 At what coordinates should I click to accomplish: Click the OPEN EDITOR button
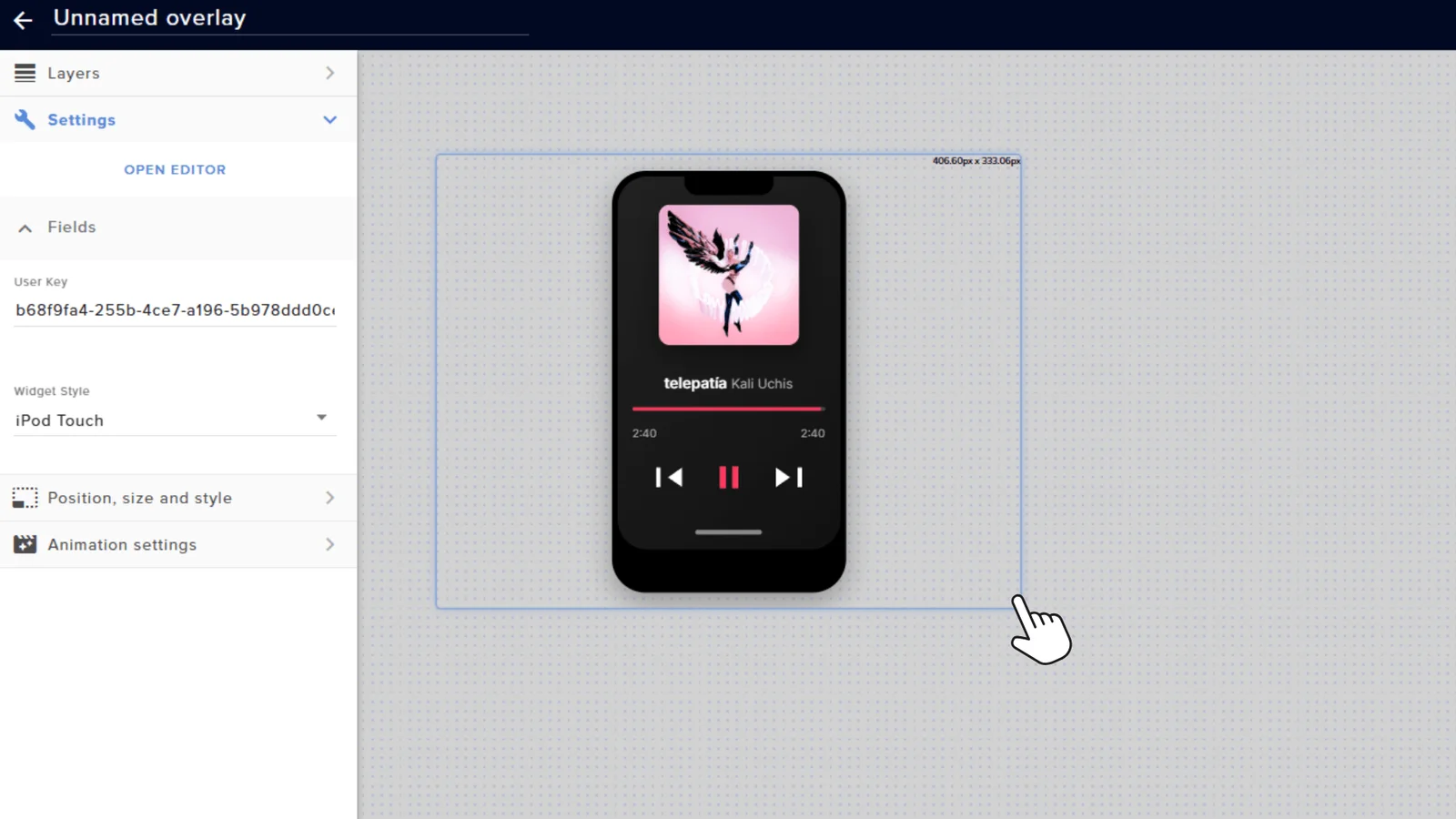click(175, 169)
